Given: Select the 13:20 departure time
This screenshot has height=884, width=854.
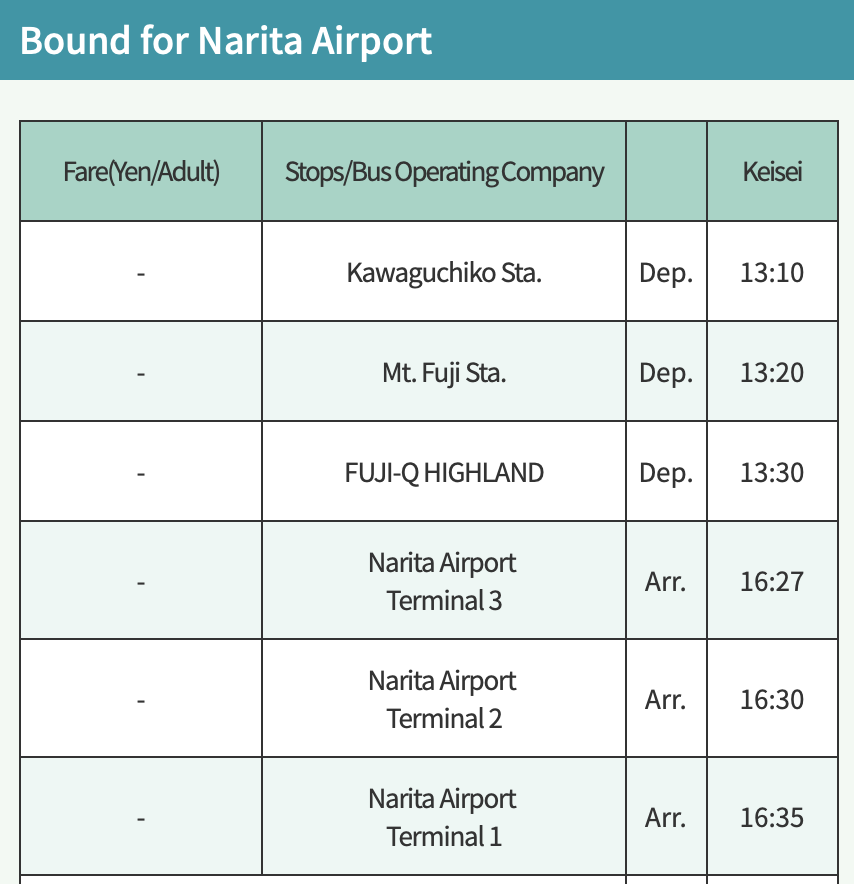Looking at the screenshot, I should point(772,373).
